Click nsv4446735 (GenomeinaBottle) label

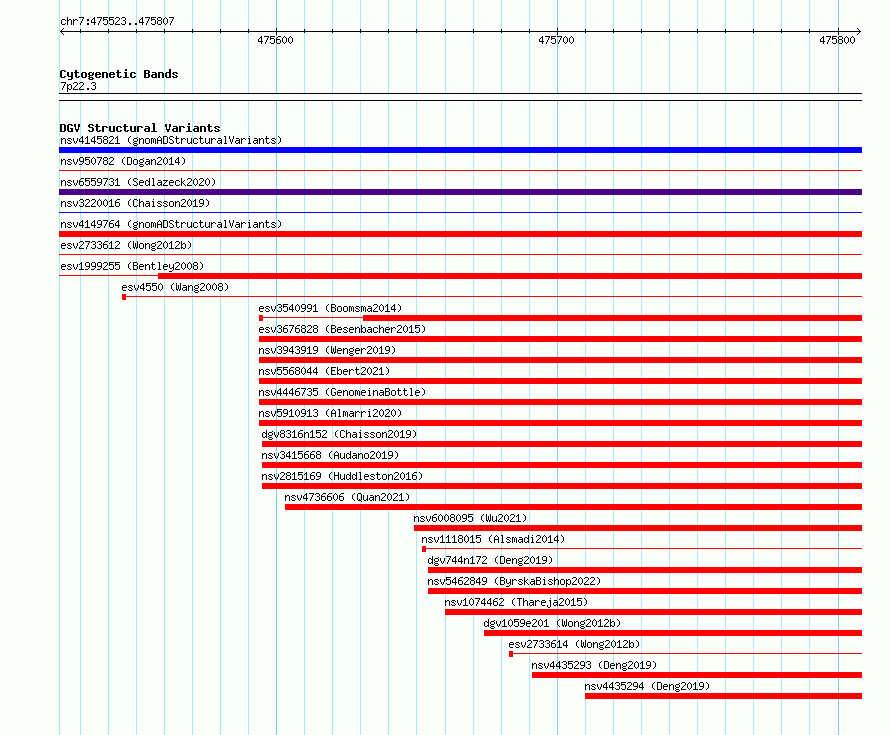(x=342, y=392)
